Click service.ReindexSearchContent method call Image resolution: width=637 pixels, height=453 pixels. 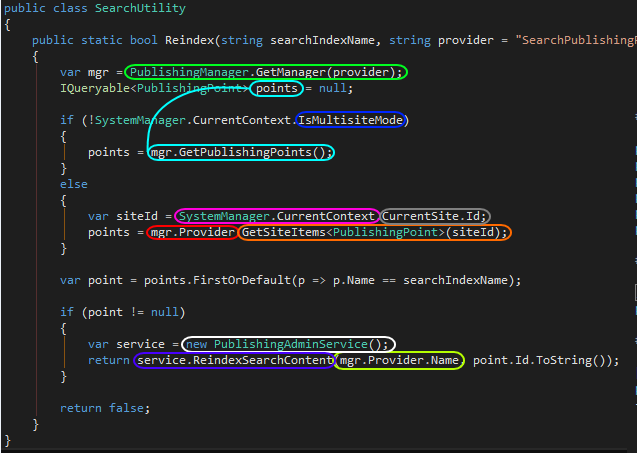coord(234,360)
